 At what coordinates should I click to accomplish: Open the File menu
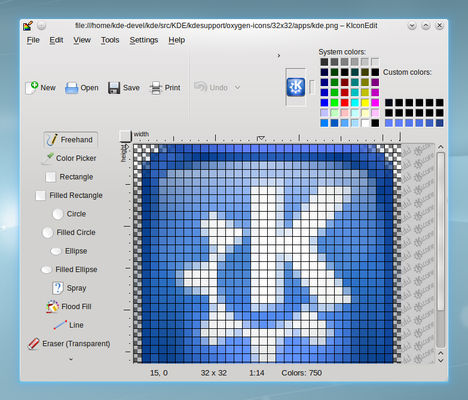coord(33,40)
